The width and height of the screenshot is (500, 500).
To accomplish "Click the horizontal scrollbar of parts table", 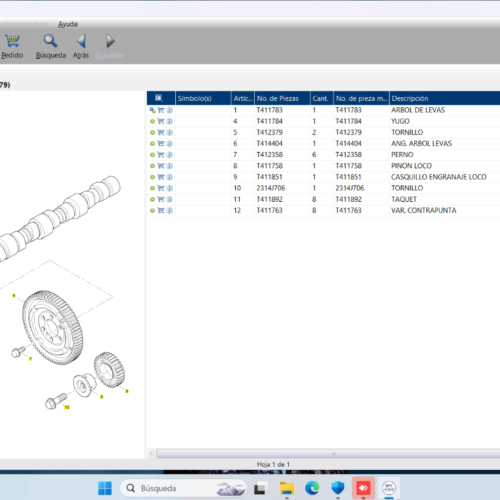I will (x=328, y=453).
